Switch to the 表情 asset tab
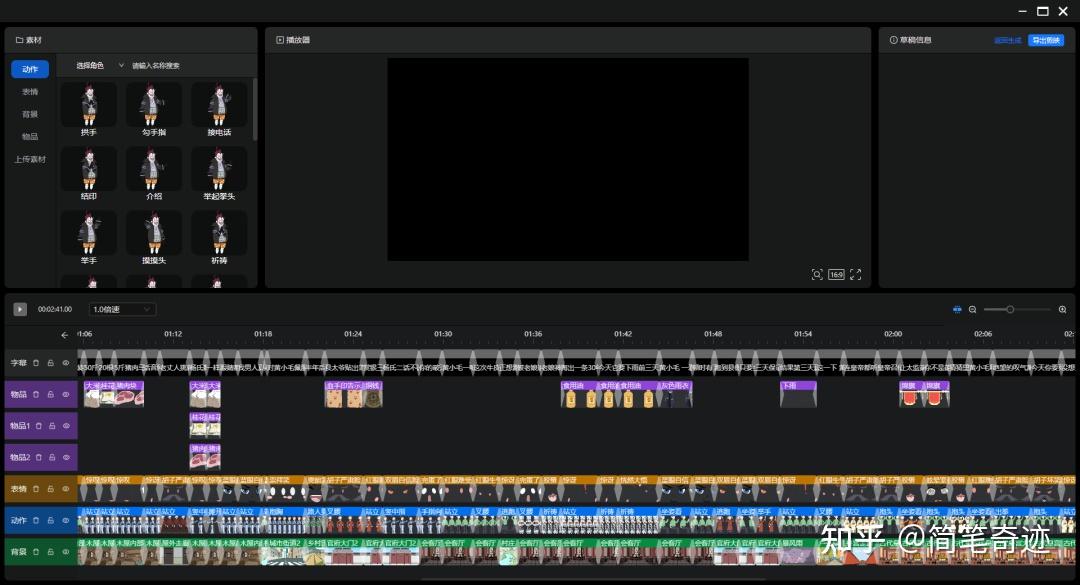 [30, 92]
